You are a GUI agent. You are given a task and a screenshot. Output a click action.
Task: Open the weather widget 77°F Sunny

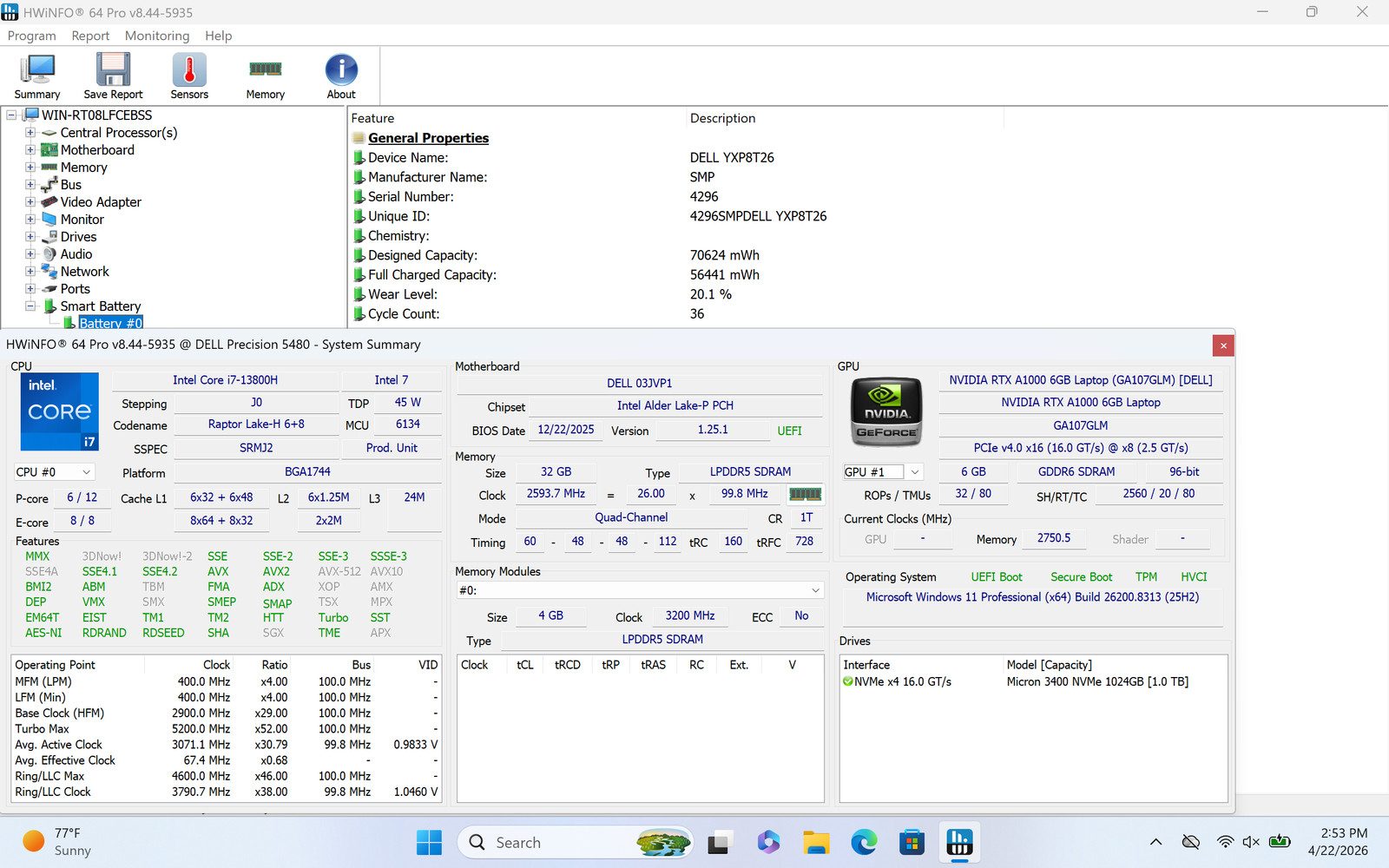(x=57, y=842)
